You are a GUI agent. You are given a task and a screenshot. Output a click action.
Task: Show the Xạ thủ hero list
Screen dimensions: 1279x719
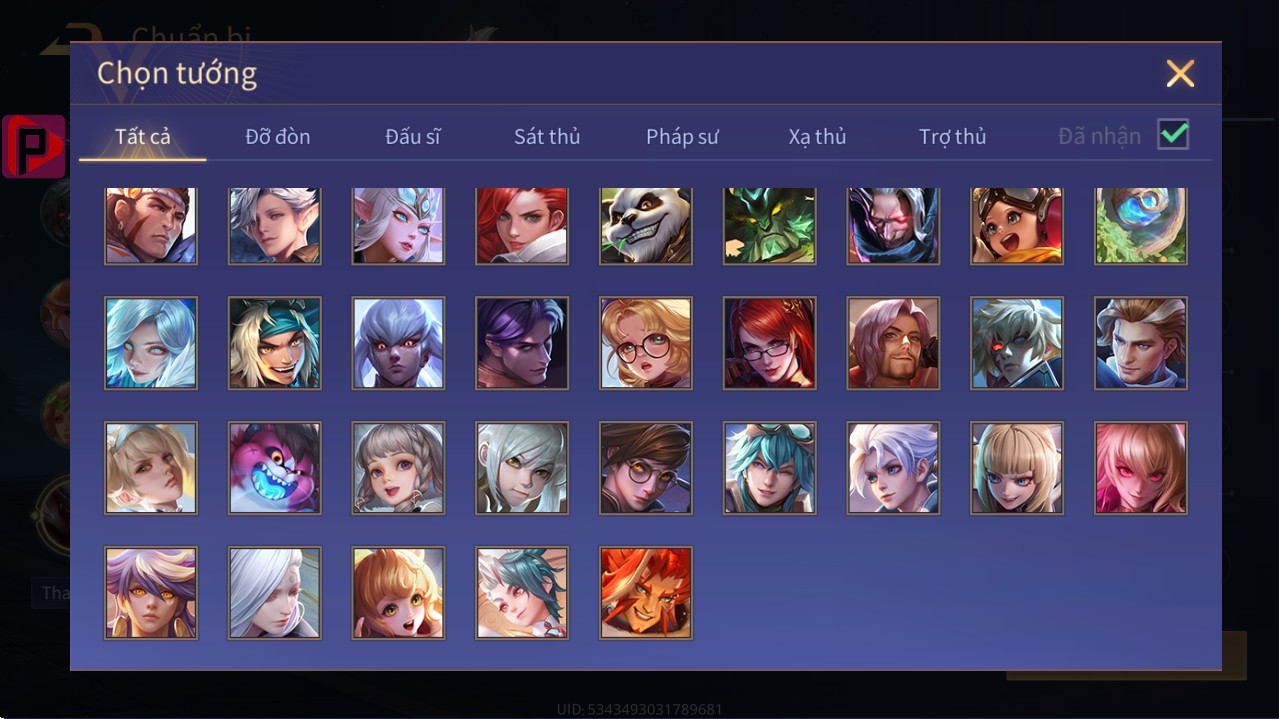817,137
